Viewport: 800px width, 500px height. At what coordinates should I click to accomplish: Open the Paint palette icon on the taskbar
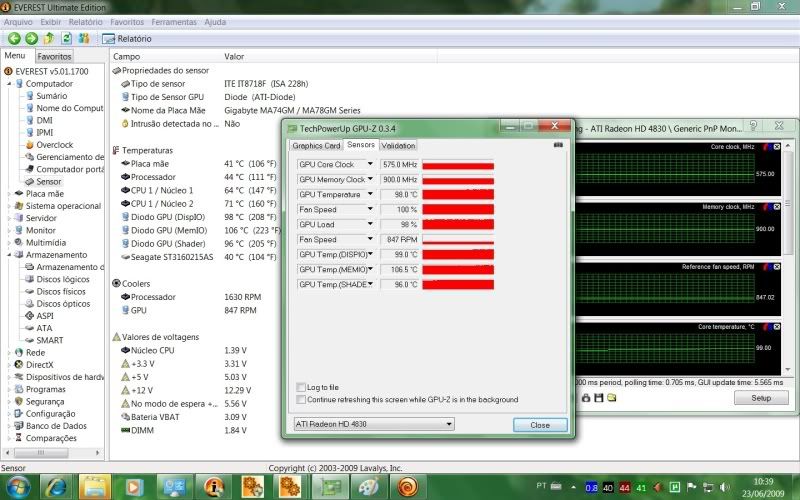[x=368, y=487]
